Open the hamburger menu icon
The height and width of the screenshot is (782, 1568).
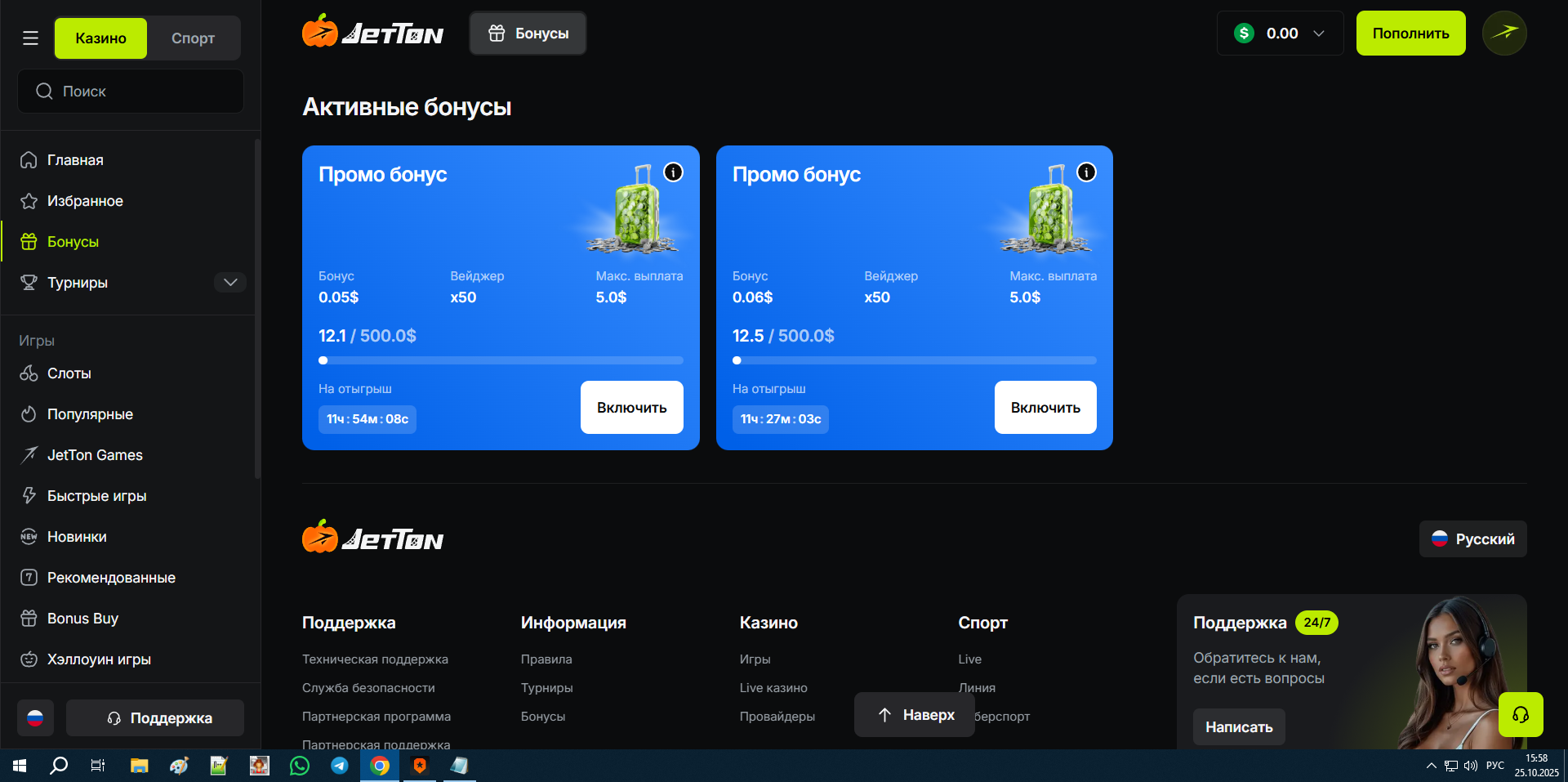pyautogui.click(x=30, y=38)
